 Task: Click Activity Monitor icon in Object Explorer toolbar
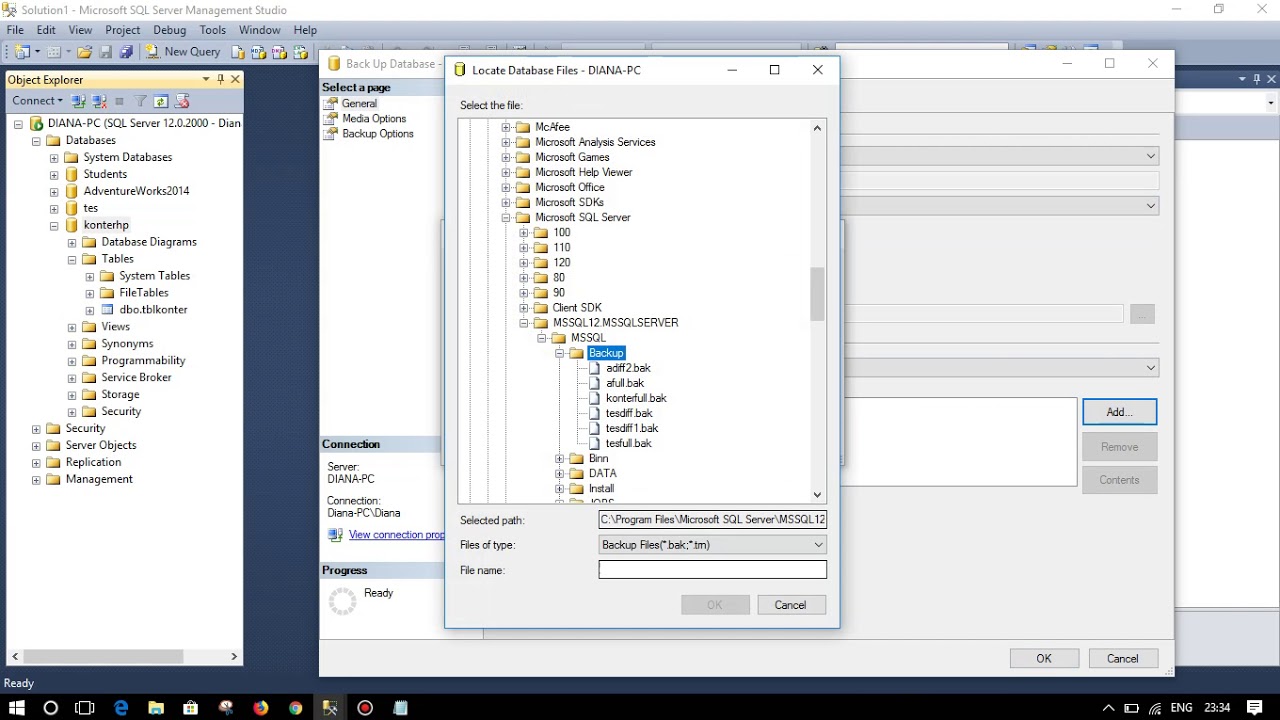181,101
